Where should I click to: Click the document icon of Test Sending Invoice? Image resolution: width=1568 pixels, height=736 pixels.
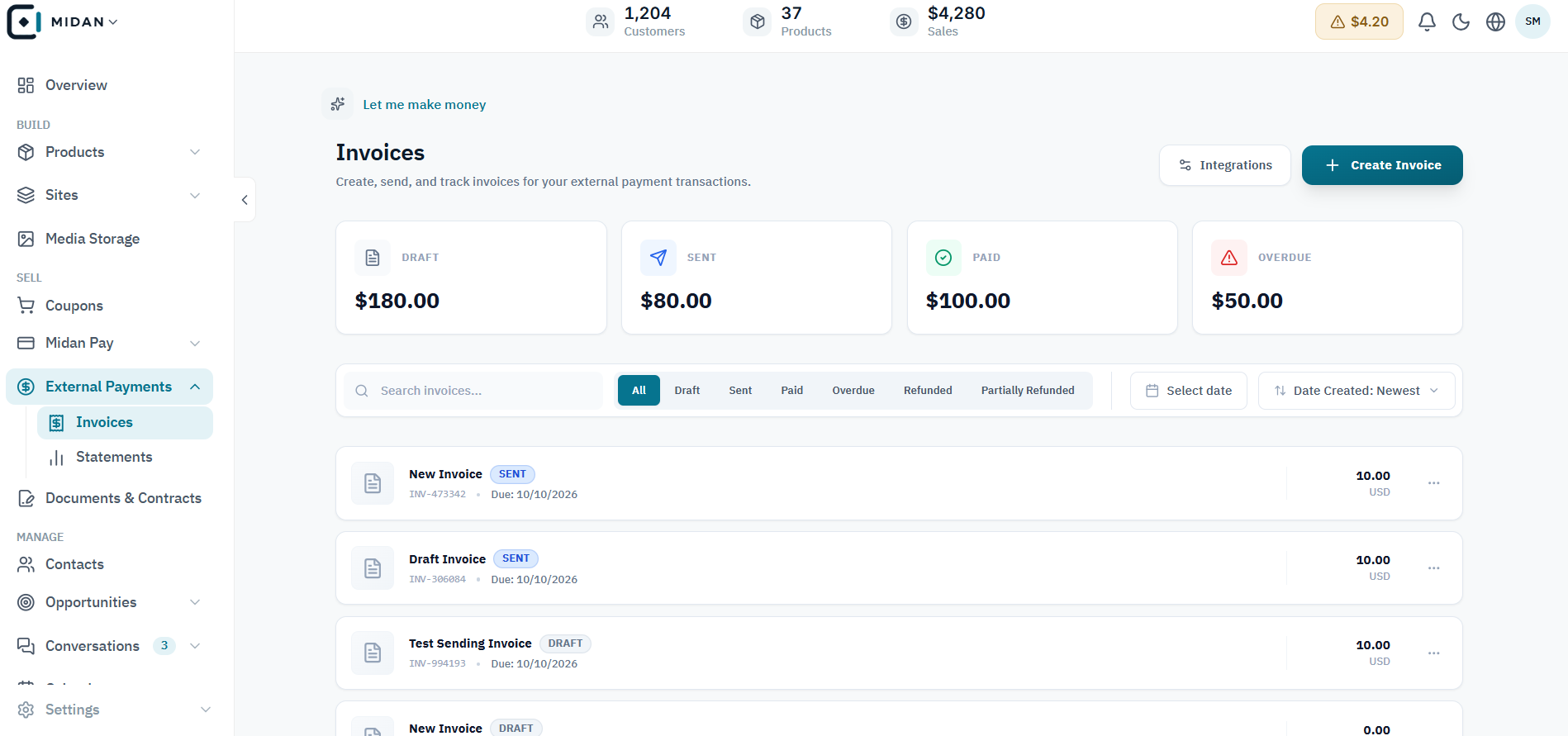[373, 653]
